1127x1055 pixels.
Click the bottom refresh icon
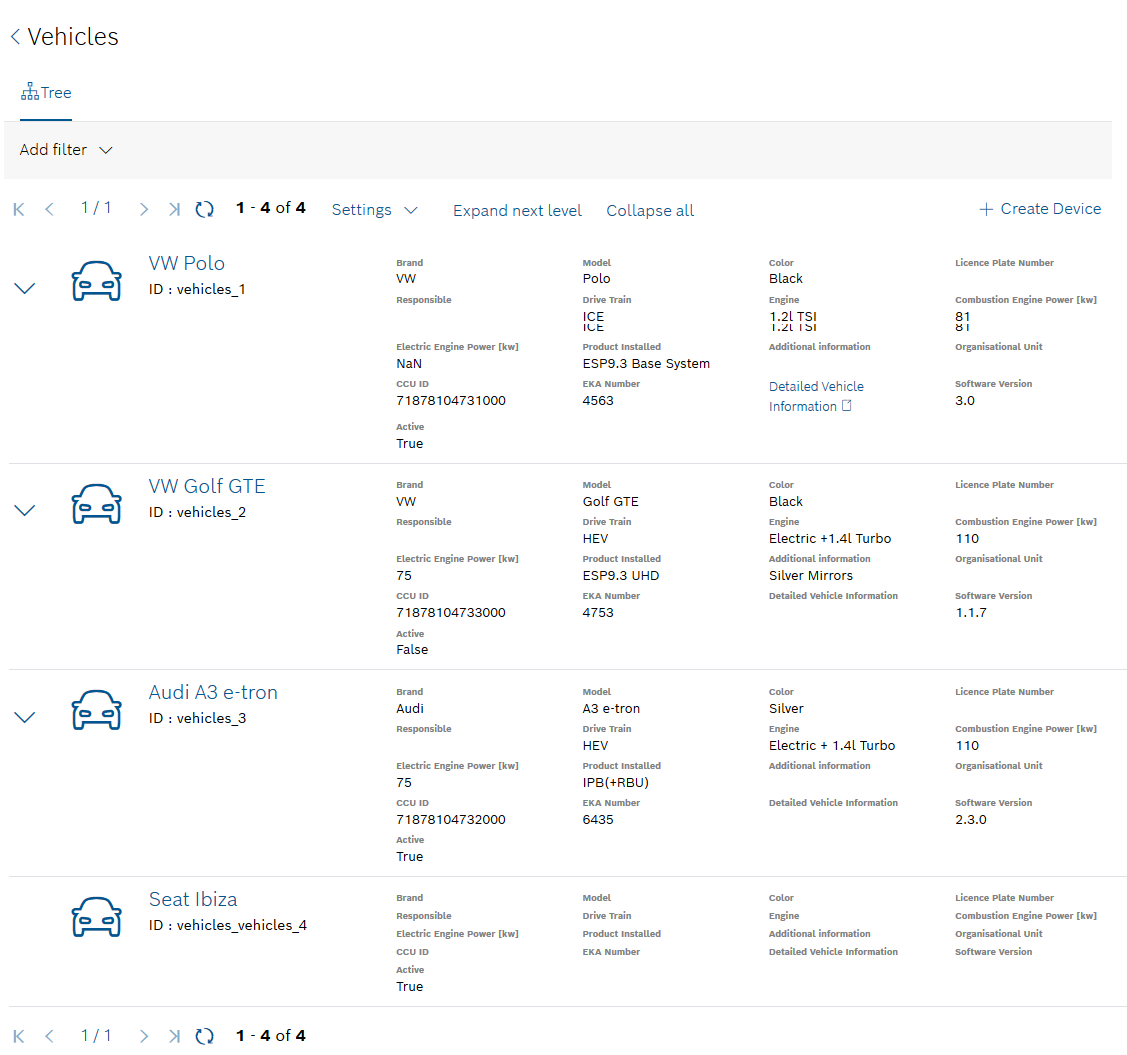click(x=204, y=1036)
